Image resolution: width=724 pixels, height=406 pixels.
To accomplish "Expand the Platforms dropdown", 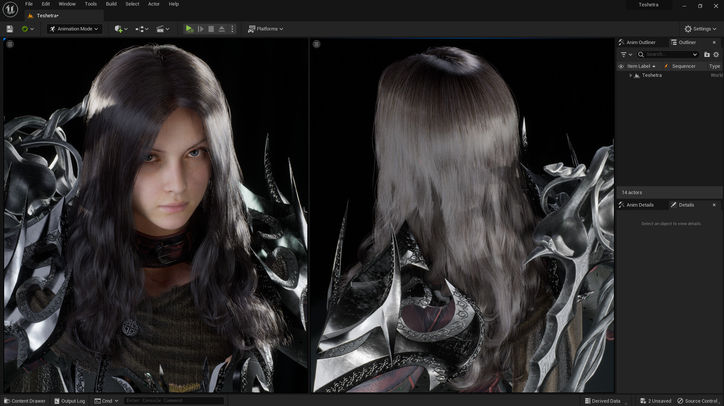I will [x=265, y=29].
